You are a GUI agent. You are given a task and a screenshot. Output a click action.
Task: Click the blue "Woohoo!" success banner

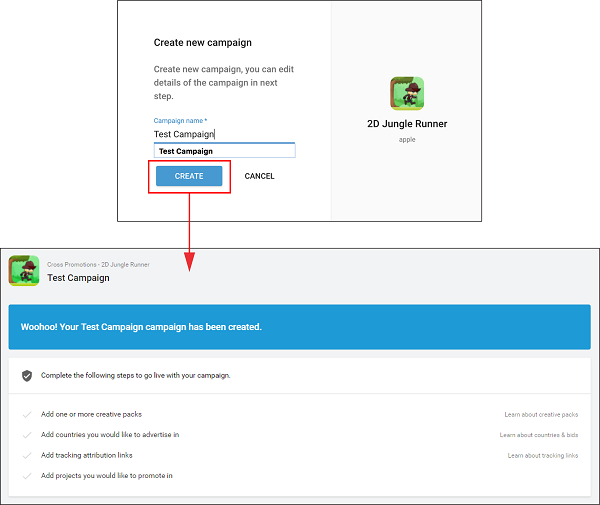[x=299, y=327]
